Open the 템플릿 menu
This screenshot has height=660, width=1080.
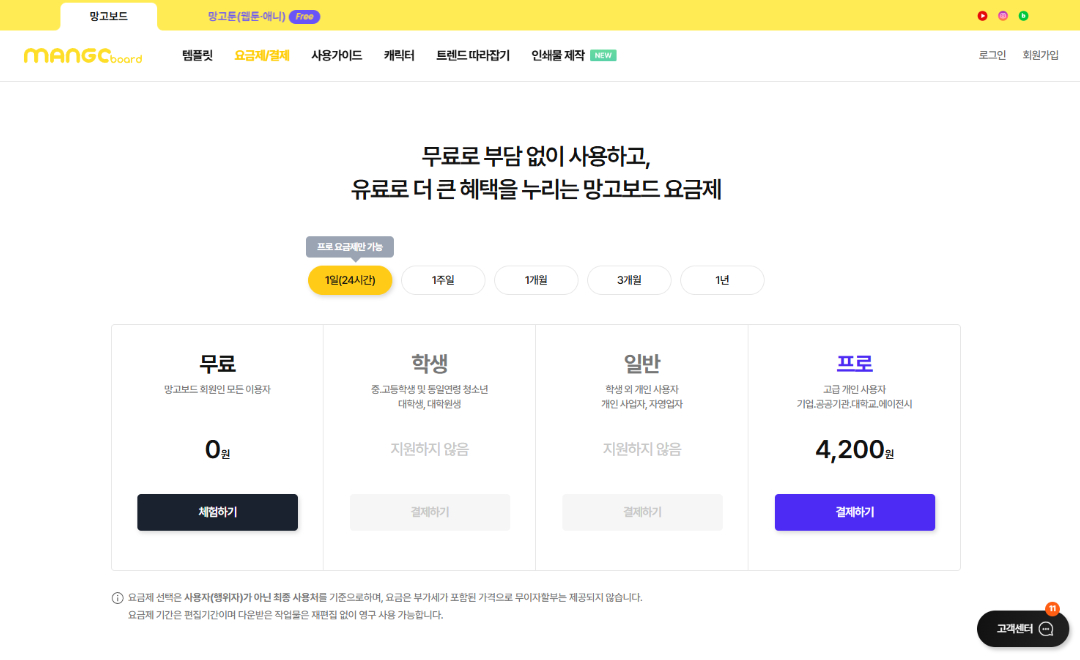click(x=197, y=56)
